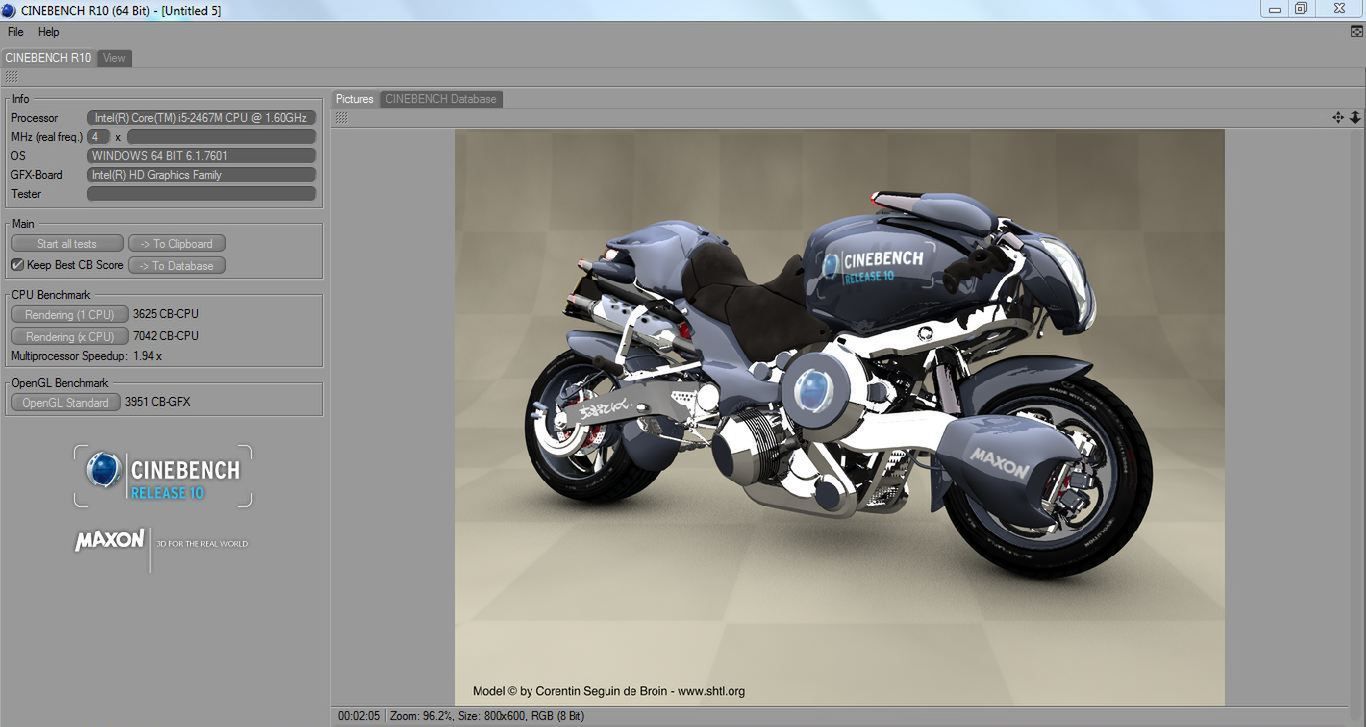The height and width of the screenshot is (727, 1366).
Task: Click the OS info field
Action: coord(201,156)
